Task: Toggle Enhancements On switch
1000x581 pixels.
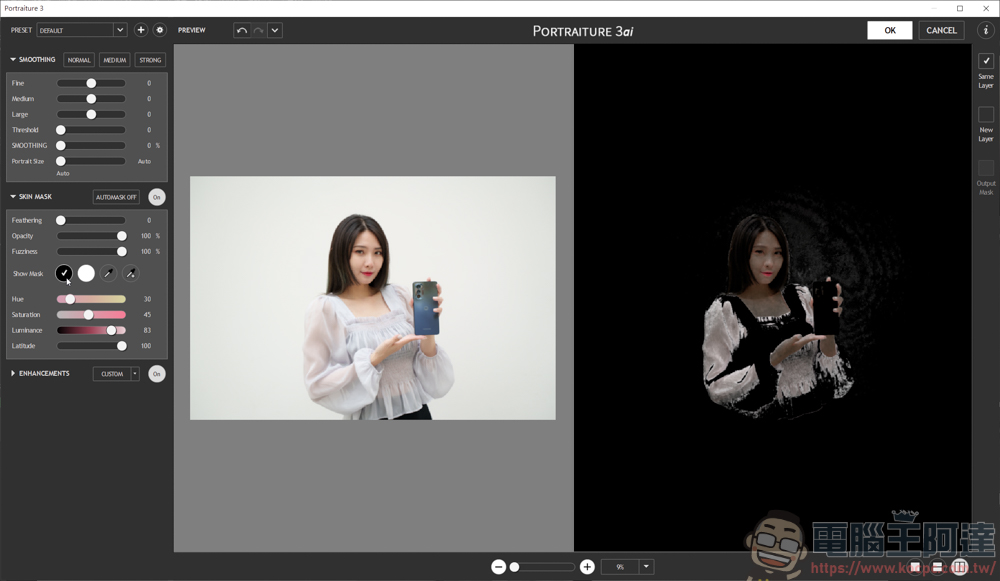Action: pyautogui.click(x=156, y=374)
